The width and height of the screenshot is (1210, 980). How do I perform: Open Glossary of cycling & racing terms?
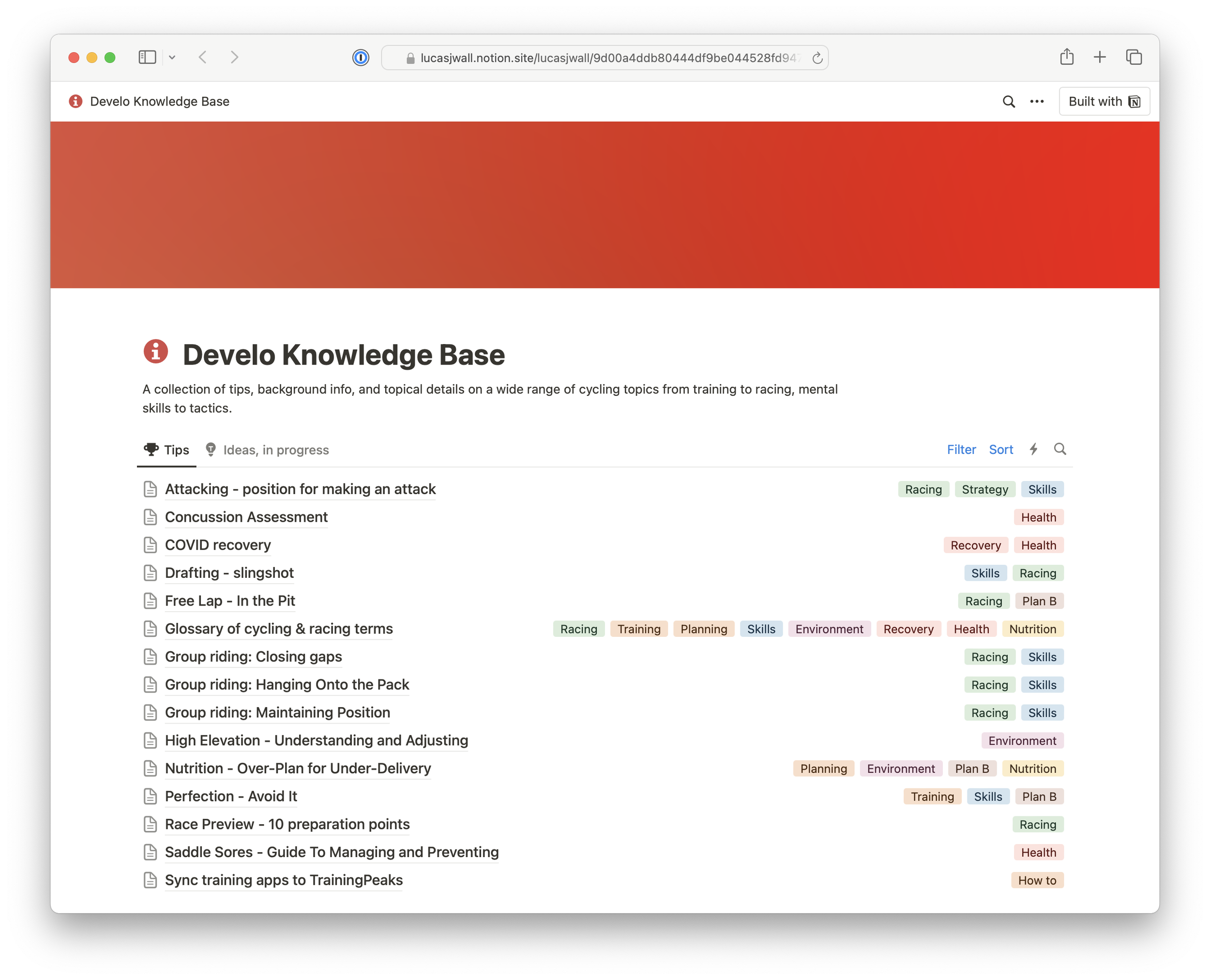click(279, 630)
